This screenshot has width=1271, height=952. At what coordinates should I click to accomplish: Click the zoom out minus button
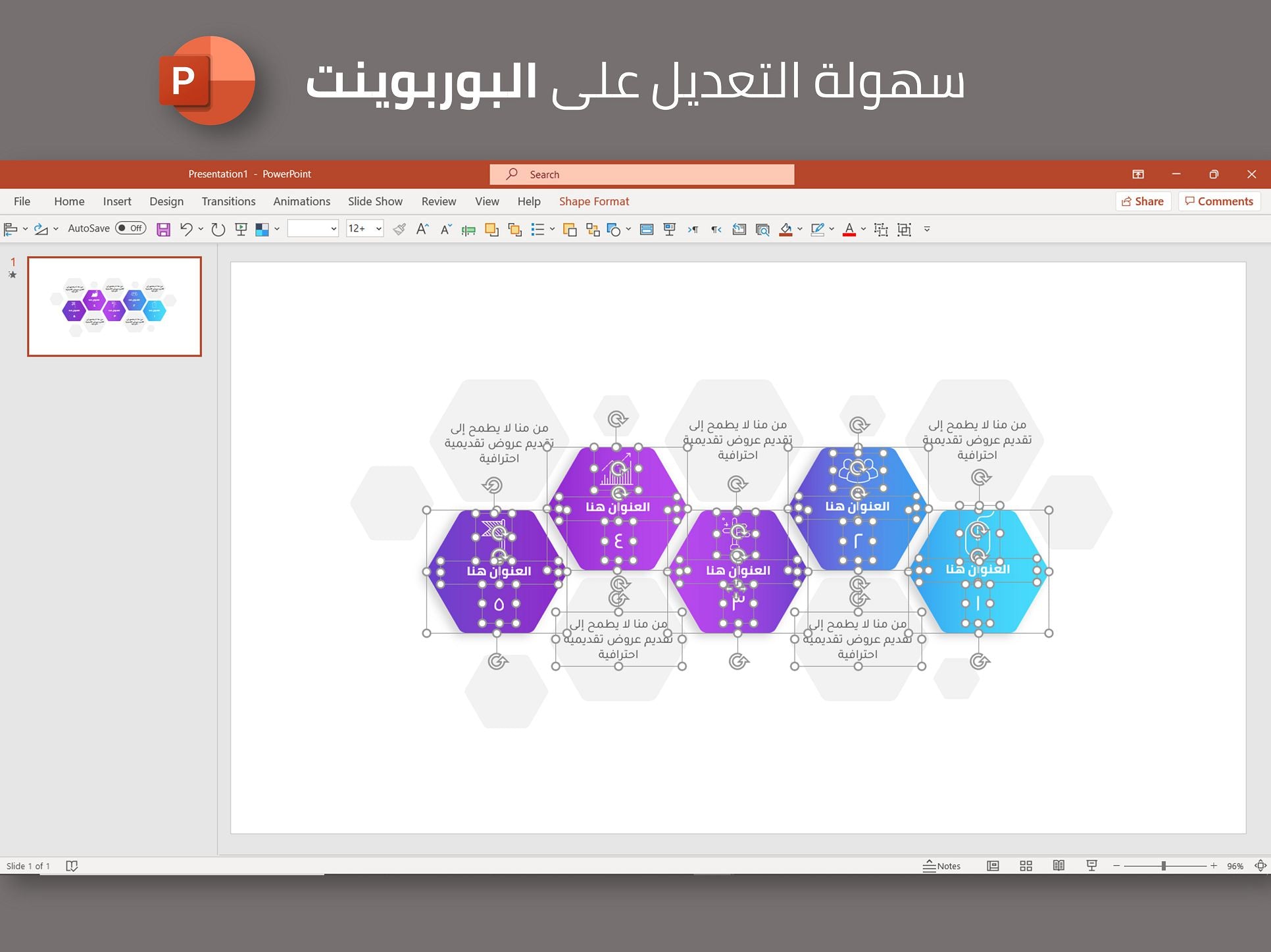1116,866
